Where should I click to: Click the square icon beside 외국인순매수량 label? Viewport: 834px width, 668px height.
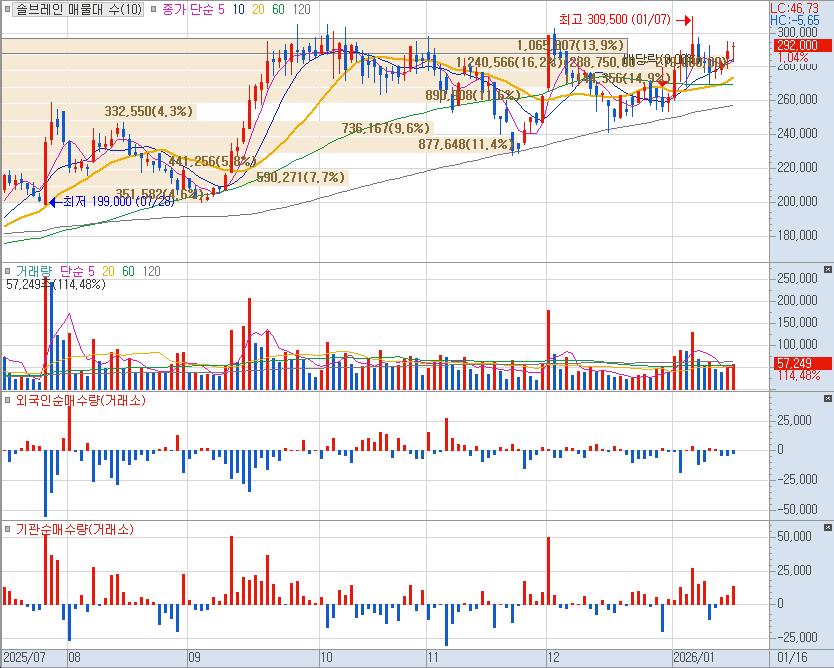click(8, 401)
